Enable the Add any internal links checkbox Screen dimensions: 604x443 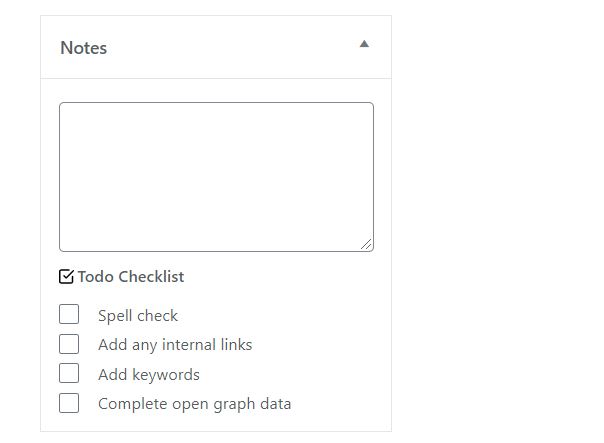(x=69, y=344)
